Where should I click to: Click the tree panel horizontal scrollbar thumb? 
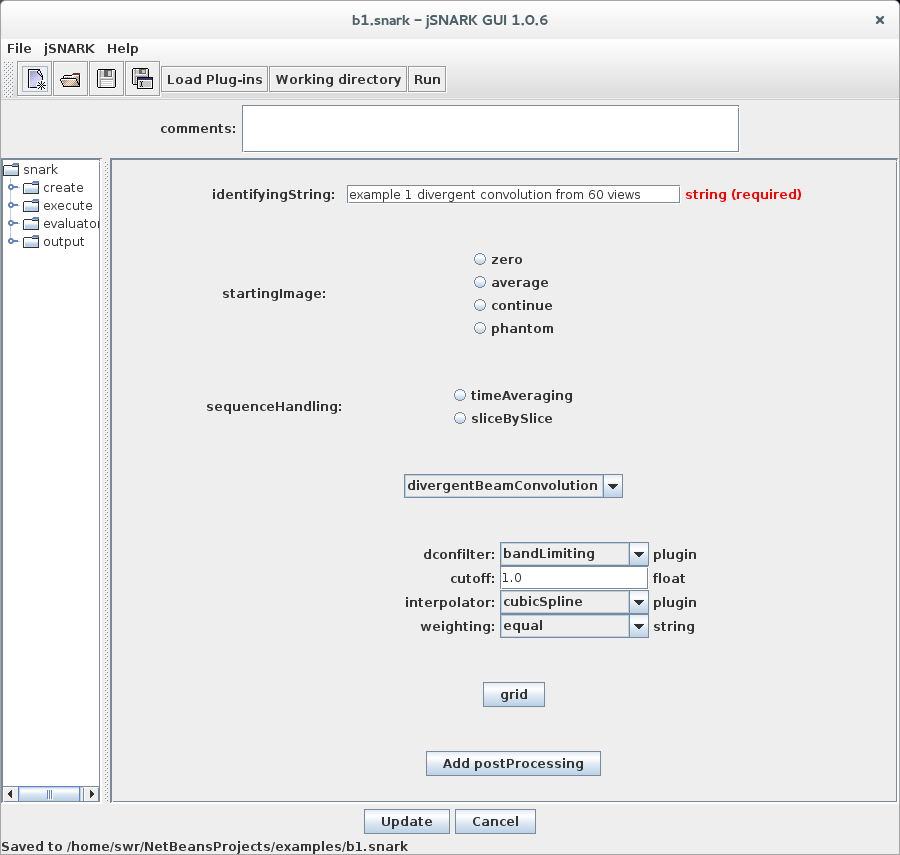coord(49,794)
